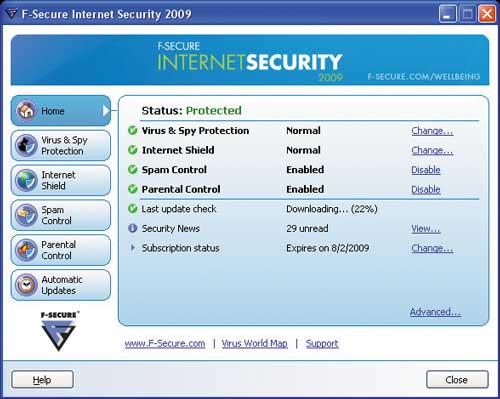This screenshot has height=399, width=500.
Task: Click the F-SECURE.COM/WELLBEING banner text
Action: [x=424, y=77]
